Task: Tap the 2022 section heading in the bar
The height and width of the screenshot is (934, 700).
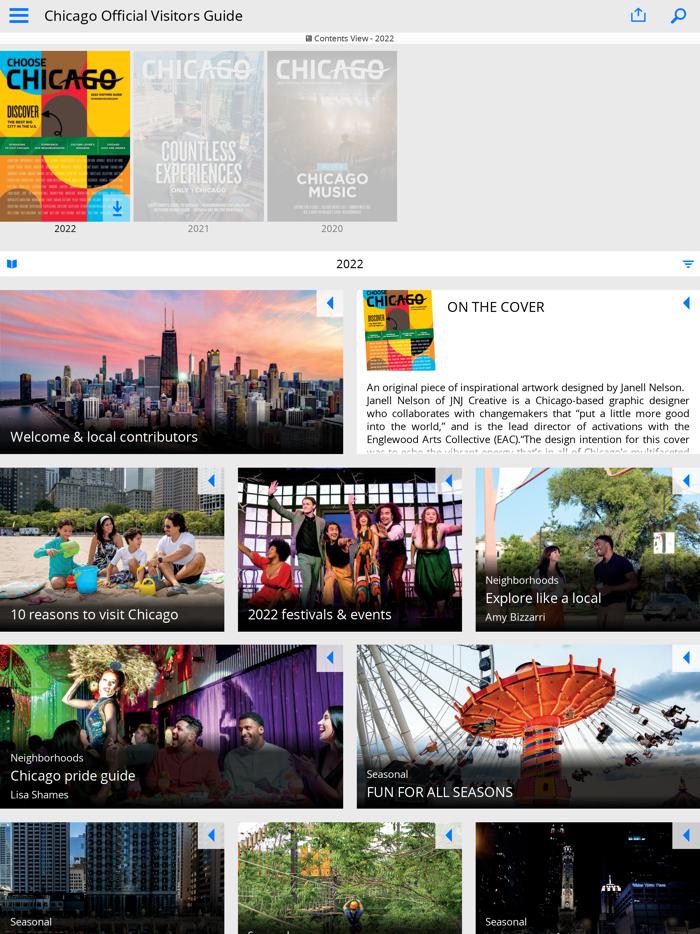Action: click(x=350, y=264)
